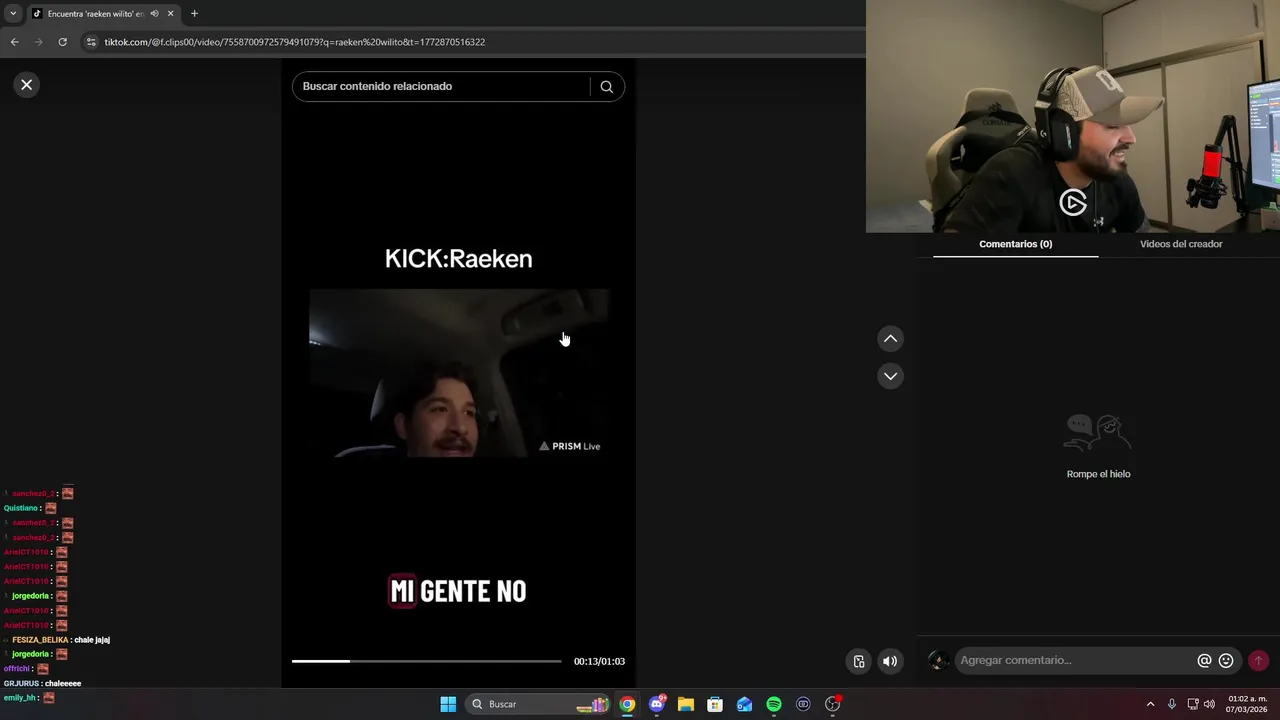Click the 'Agregar comentario...' input field

pyautogui.click(x=1075, y=661)
